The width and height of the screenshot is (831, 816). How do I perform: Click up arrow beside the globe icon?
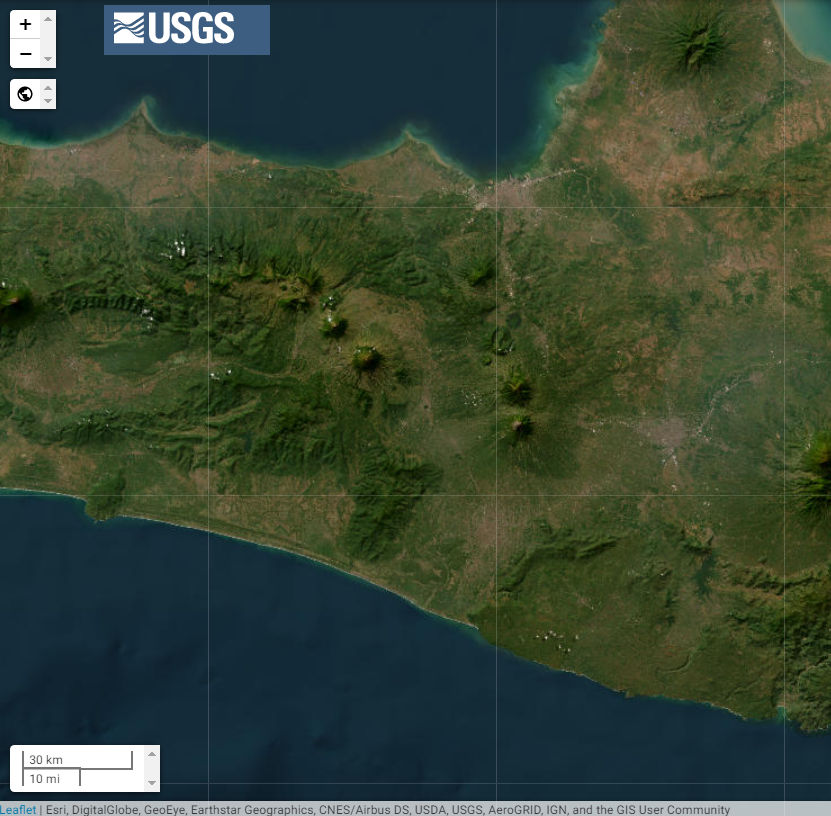48,88
